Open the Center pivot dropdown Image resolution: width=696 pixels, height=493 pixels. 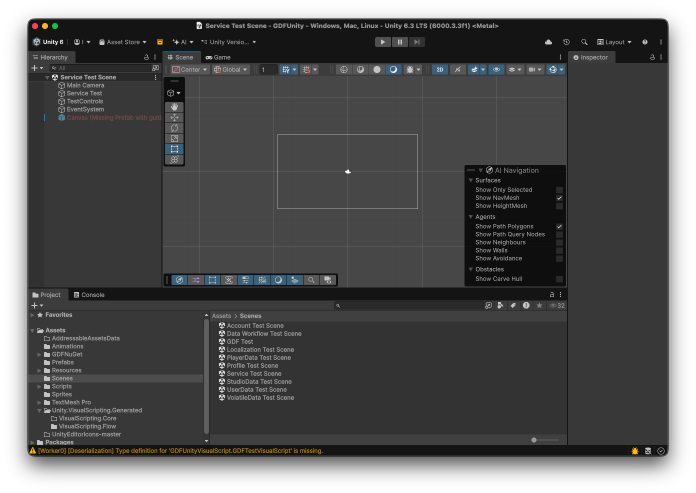tap(190, 70)
